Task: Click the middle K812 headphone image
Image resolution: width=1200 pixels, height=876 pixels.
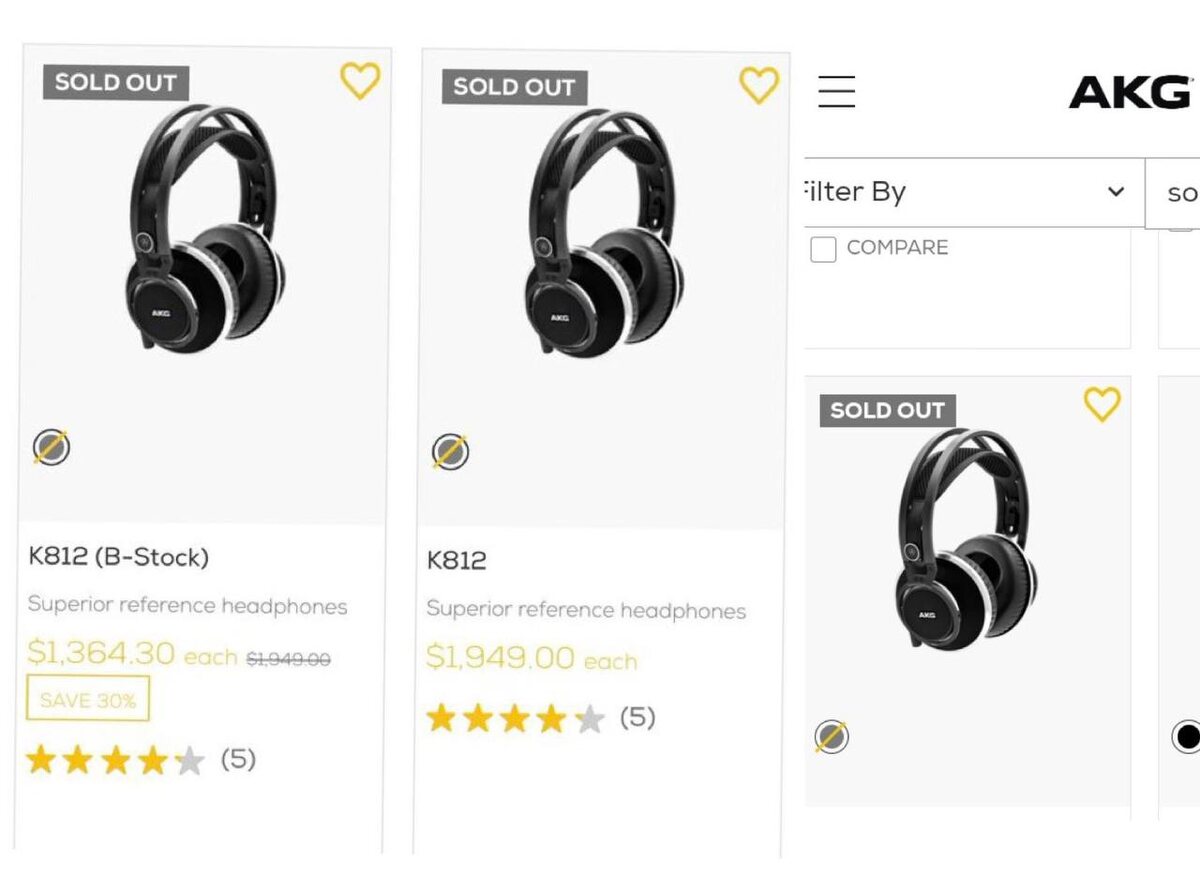Action: 603,233
